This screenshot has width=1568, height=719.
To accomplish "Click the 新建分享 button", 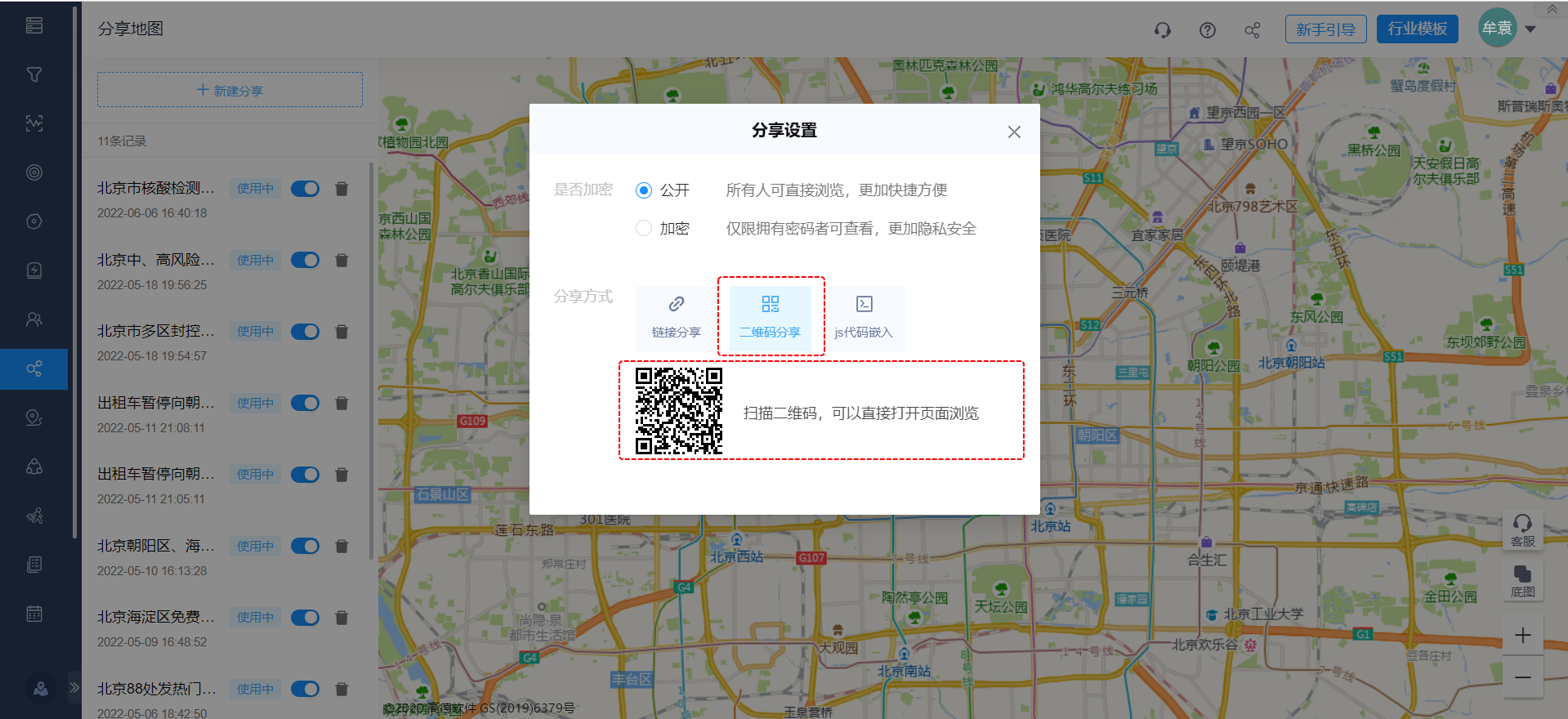I will pos(230,90).
